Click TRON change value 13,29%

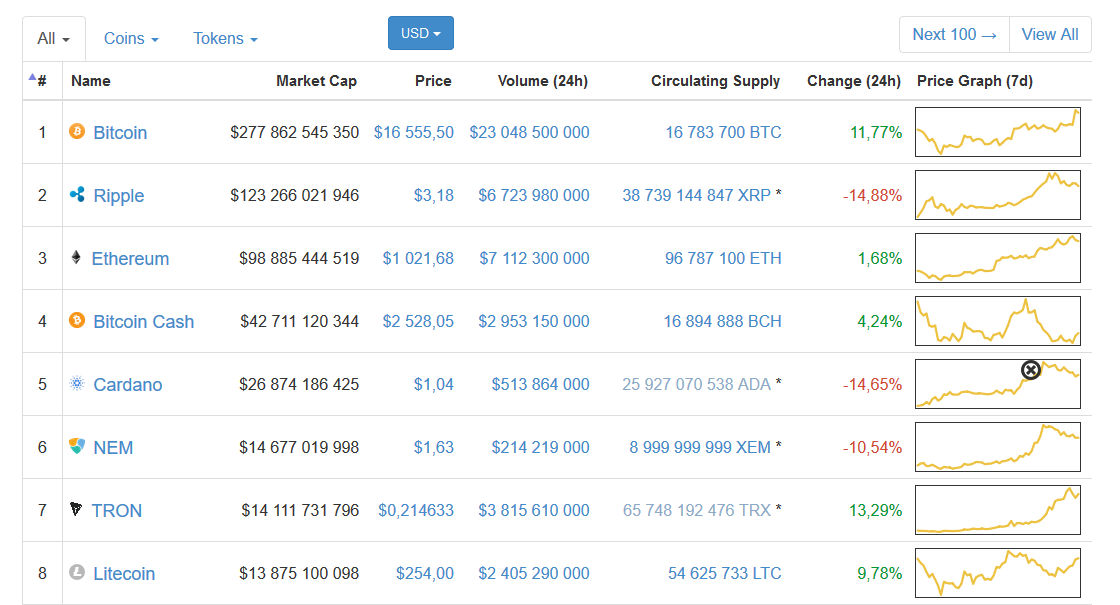(875, 510)
